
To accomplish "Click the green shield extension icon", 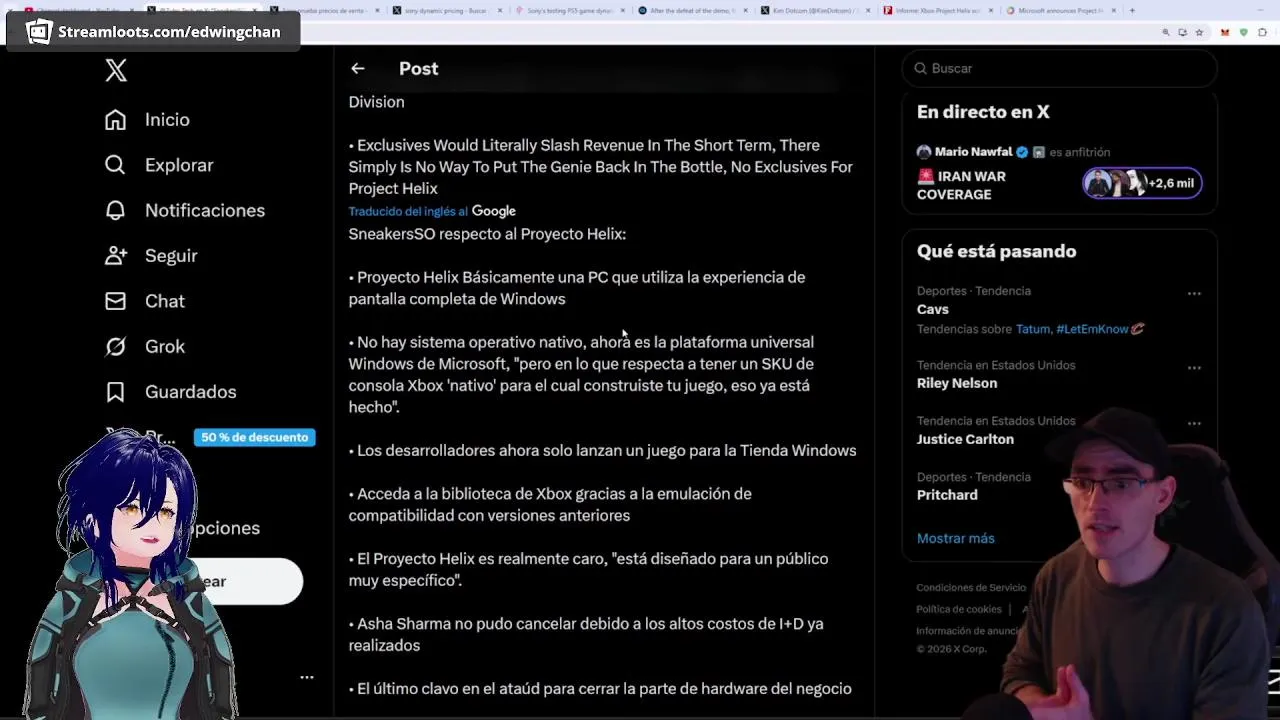I will click(x=1244, y=32).
